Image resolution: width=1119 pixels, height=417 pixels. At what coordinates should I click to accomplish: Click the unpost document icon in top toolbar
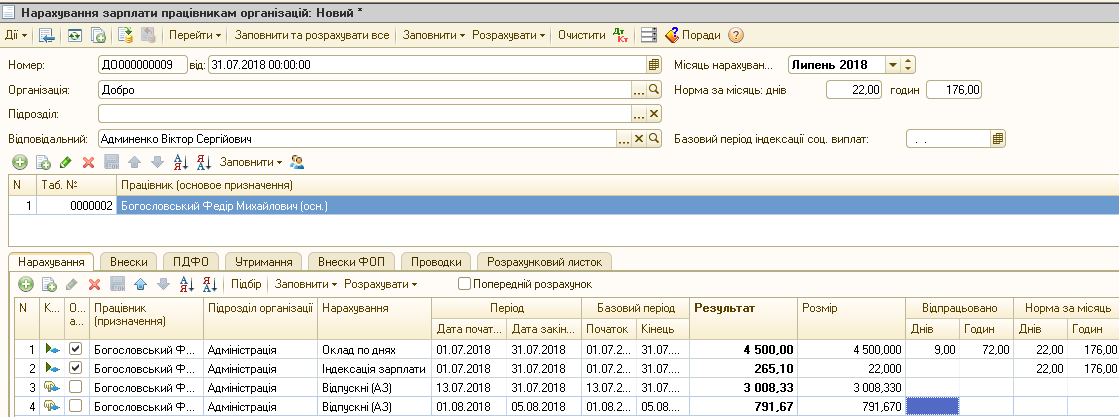pyautogui.click(x=148, y=35)
